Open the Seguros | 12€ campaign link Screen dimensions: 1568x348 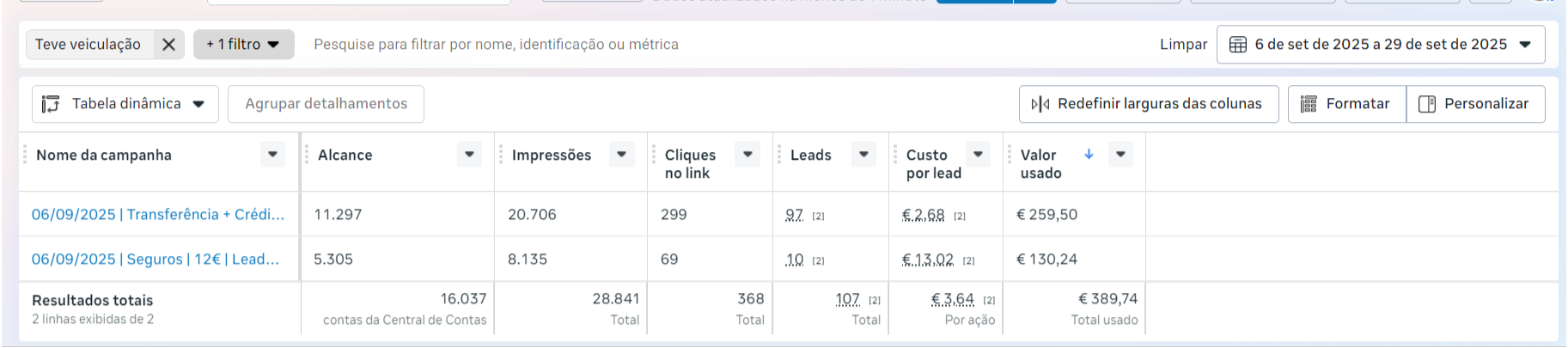[x=156, y=259]
